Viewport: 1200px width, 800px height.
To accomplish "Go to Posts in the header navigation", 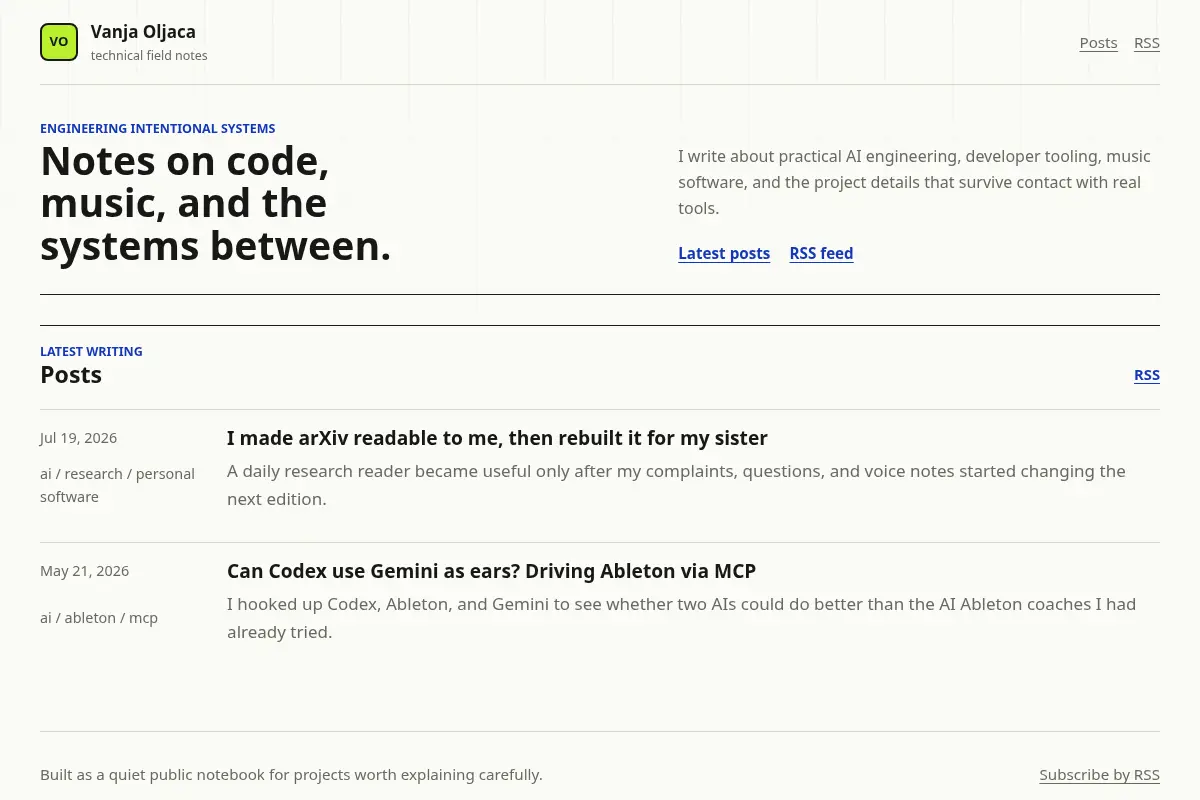I will point(1098,43).
